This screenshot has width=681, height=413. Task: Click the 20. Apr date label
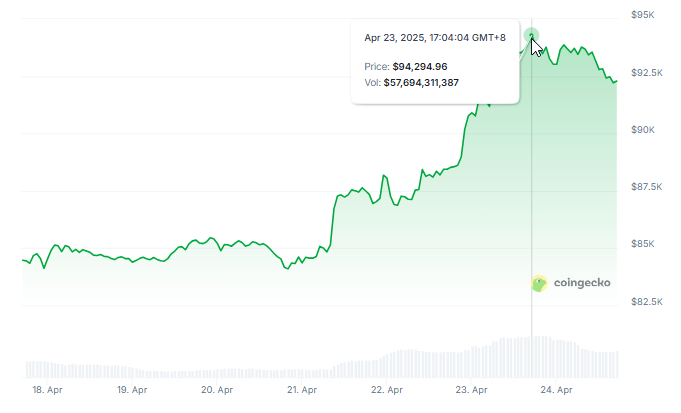point(218,390)
